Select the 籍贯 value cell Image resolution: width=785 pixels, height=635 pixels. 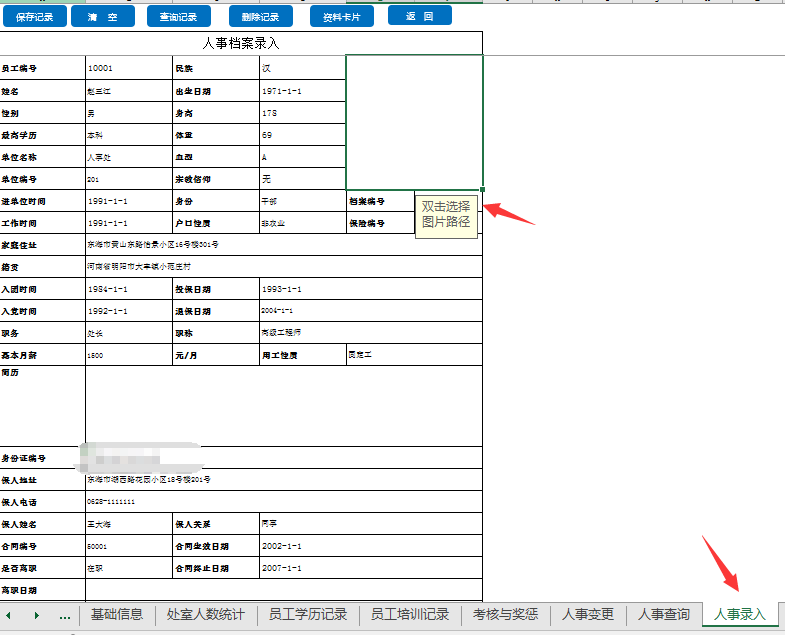pos(284,267)
